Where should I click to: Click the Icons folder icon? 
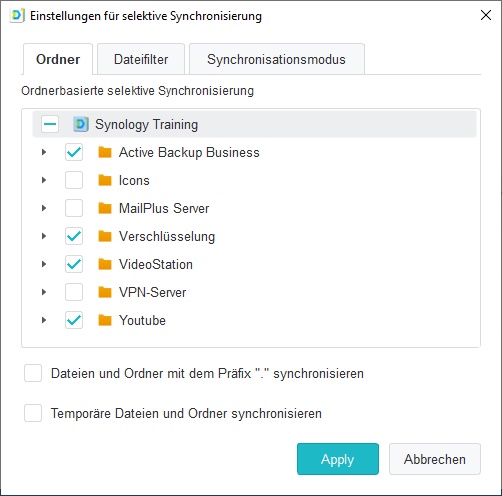pos(105,180)
